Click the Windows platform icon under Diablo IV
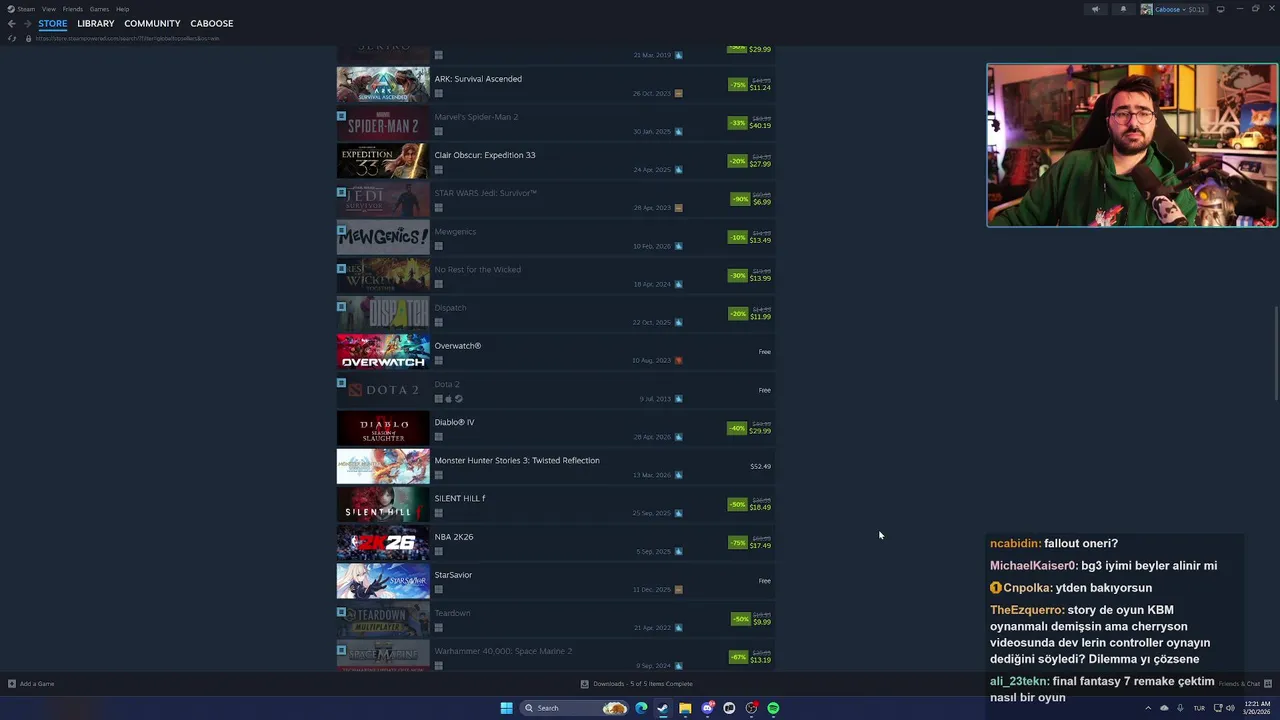Image resolution: width=1280 pixels, height=720 pixels. tap(438, 437)
